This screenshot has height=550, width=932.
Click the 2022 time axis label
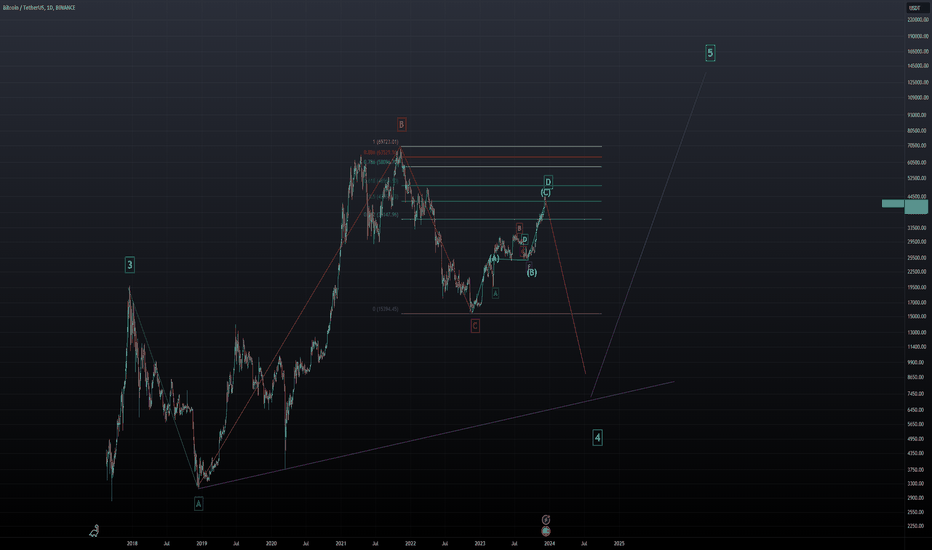[410, 543]
